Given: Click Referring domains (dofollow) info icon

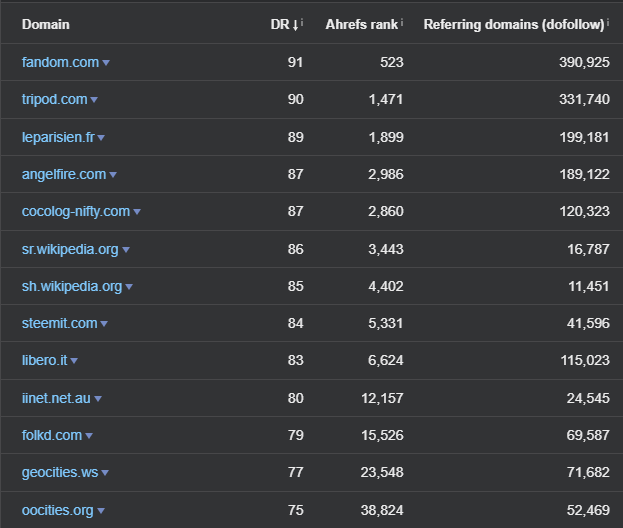Looking at the screenshot, I should [609, 21].
